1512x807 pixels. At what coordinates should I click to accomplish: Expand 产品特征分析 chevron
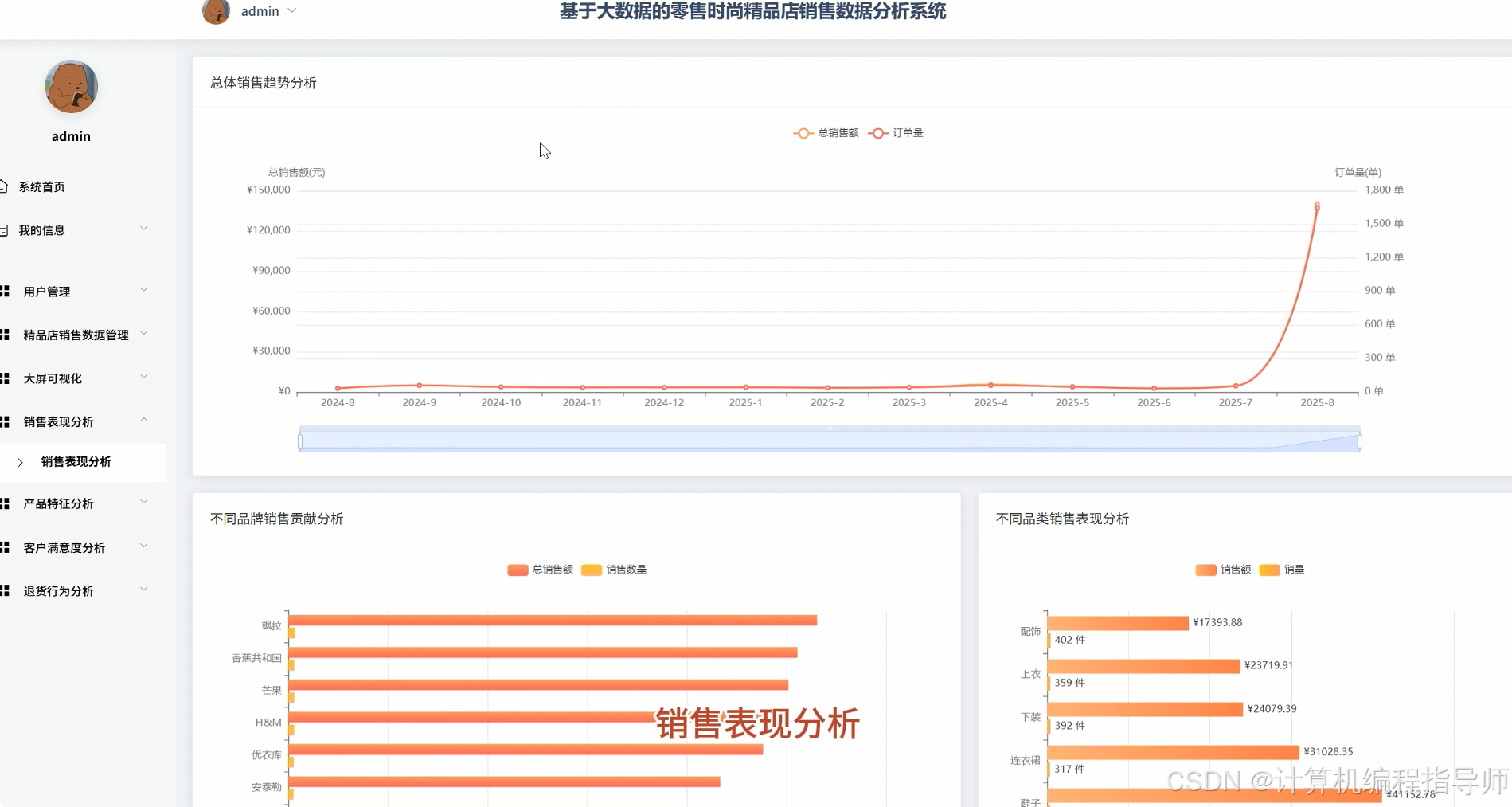click(144, 502)
